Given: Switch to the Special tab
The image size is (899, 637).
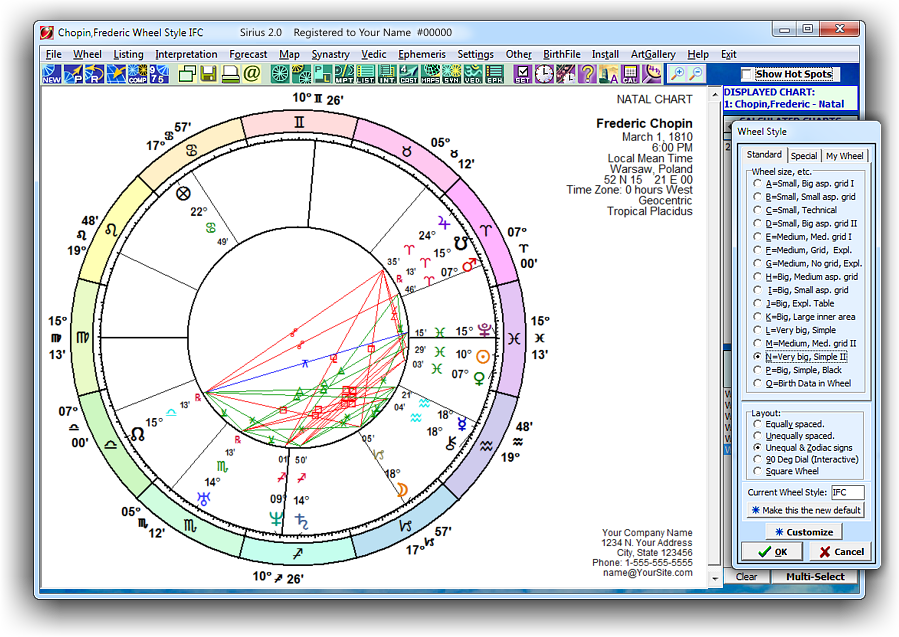Looking at the screenshot, I should [804, 155].
